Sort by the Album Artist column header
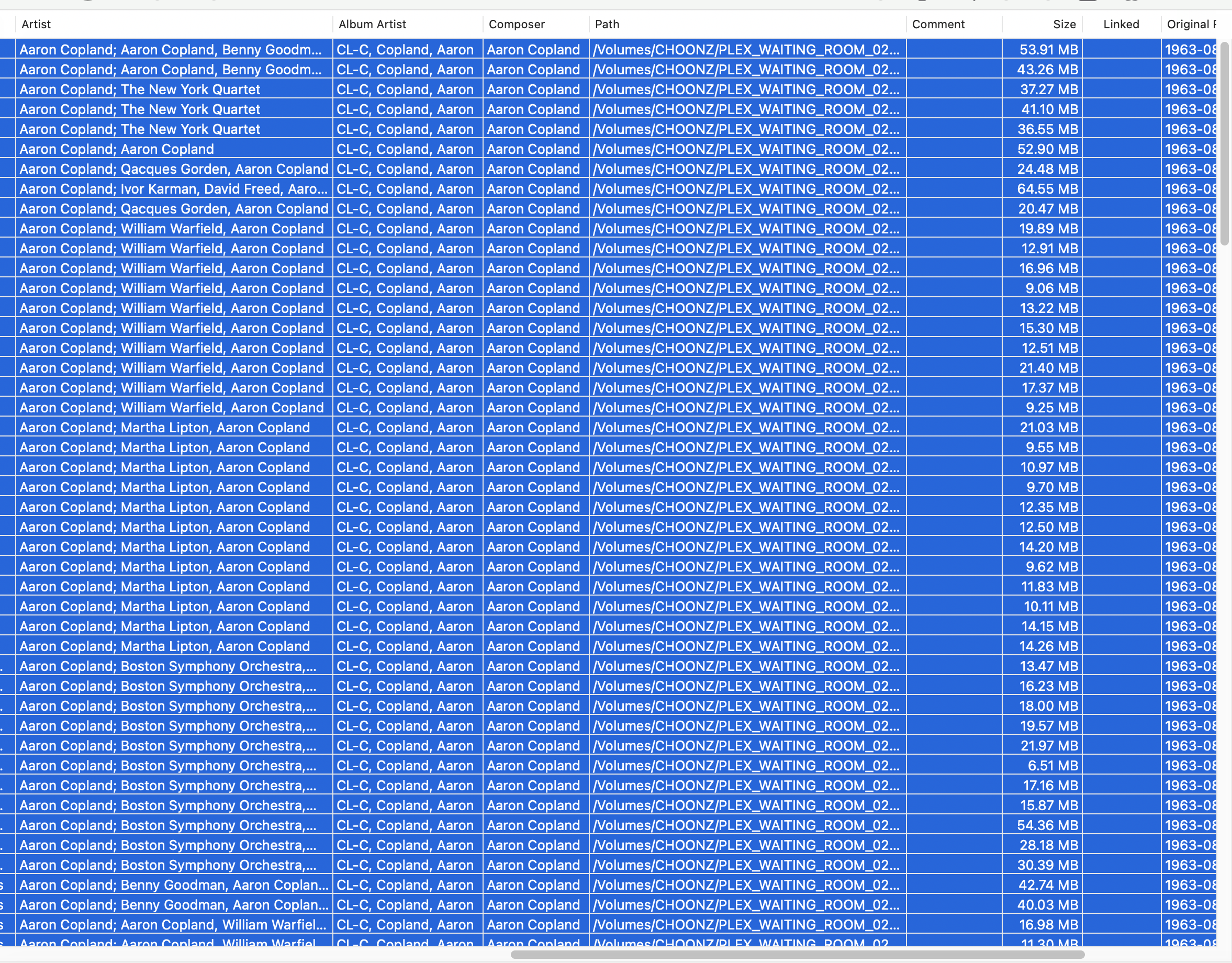This screenshot has height=963, width=1232. pos(372,24)
